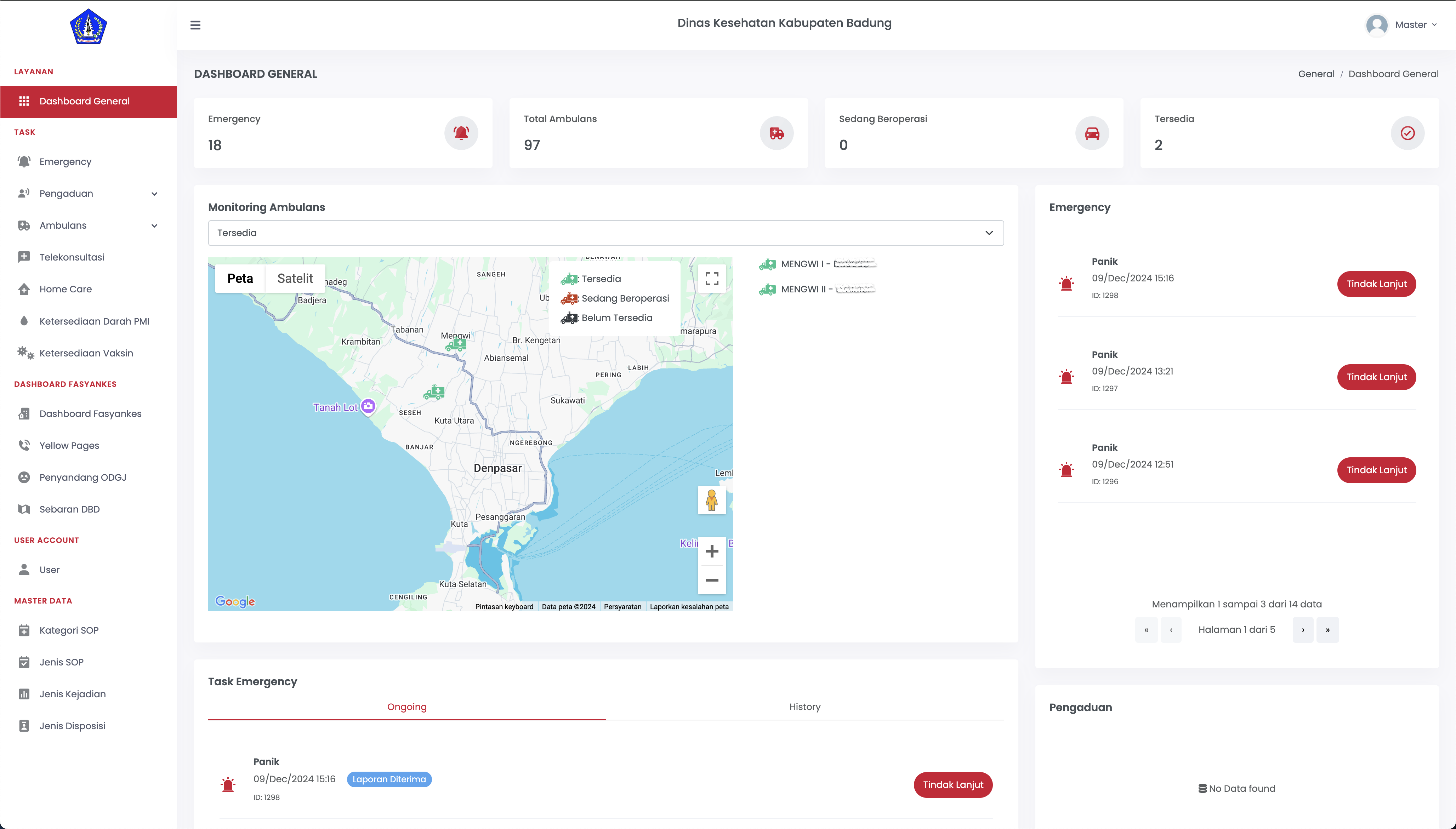Click the ambulance marker near Mengwi

coord(456,345)
